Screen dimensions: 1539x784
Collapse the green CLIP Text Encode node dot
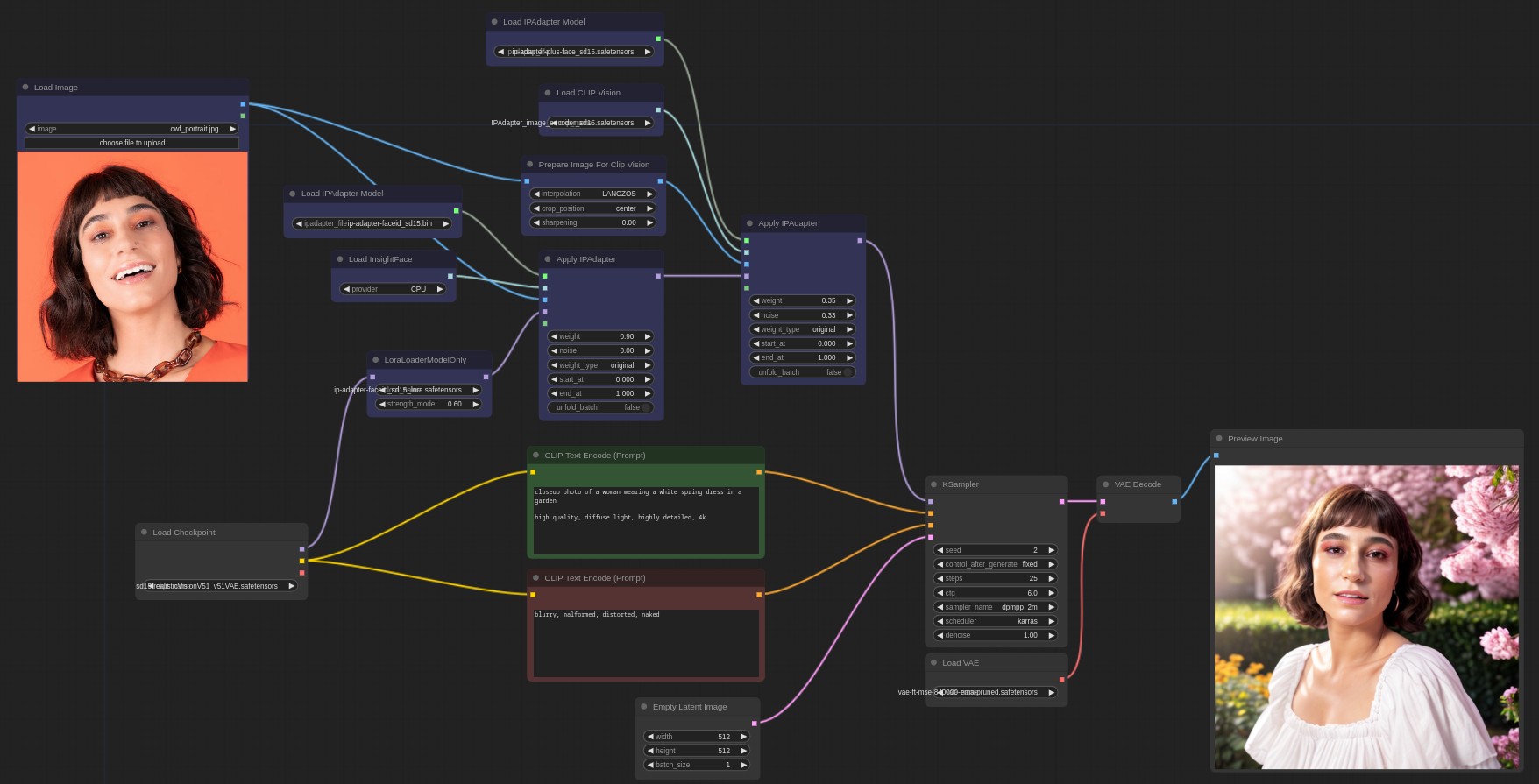[x=536, y=456]
